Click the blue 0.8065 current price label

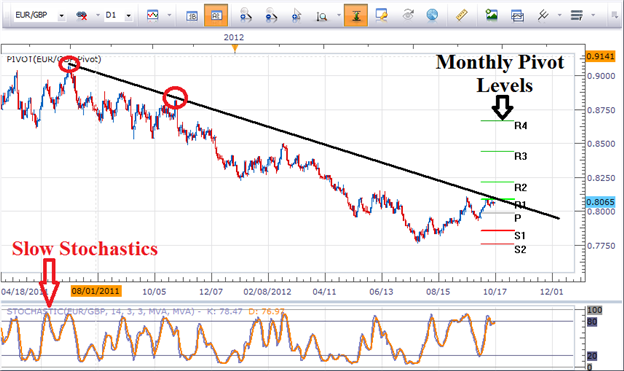click(x=601, y=202)
